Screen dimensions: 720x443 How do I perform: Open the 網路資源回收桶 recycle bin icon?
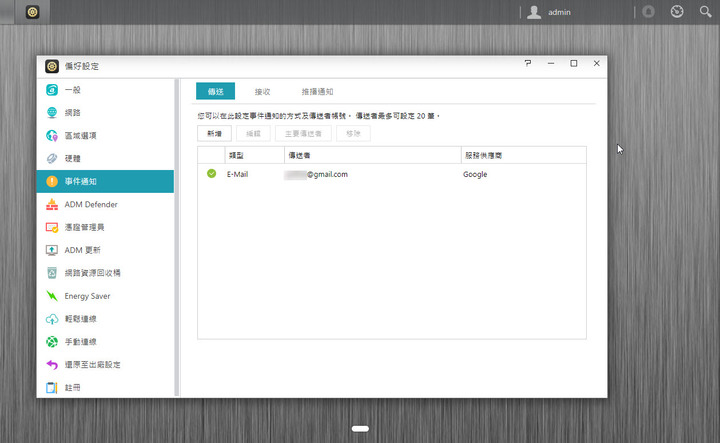tap(52, 273)
